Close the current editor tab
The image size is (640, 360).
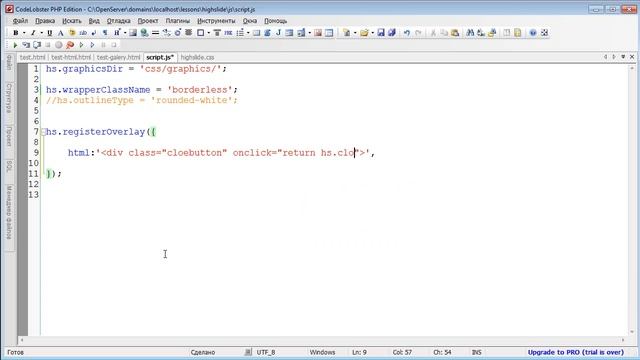(x=632, y=57)
